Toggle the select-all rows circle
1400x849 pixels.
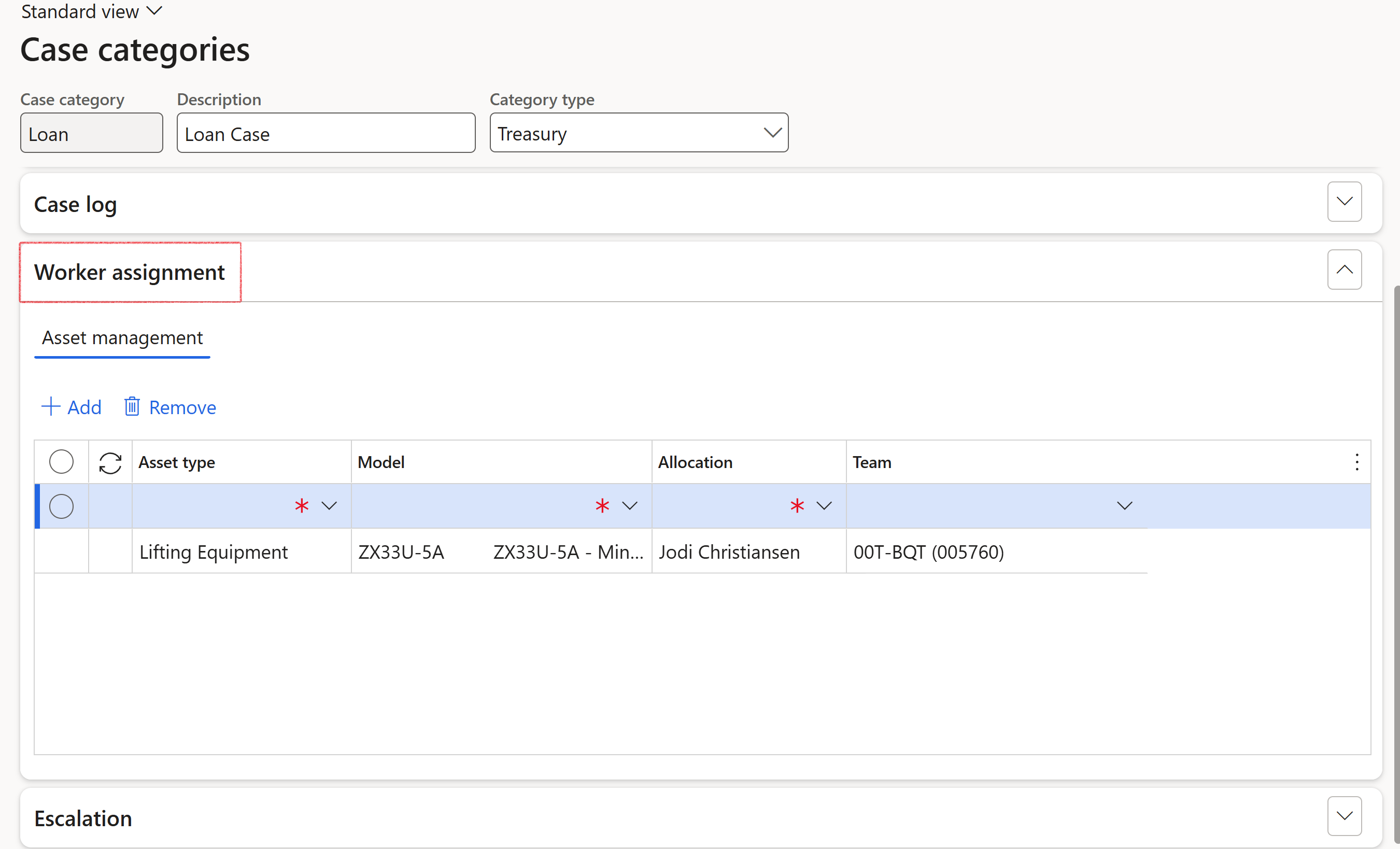(x=61, y=461)
